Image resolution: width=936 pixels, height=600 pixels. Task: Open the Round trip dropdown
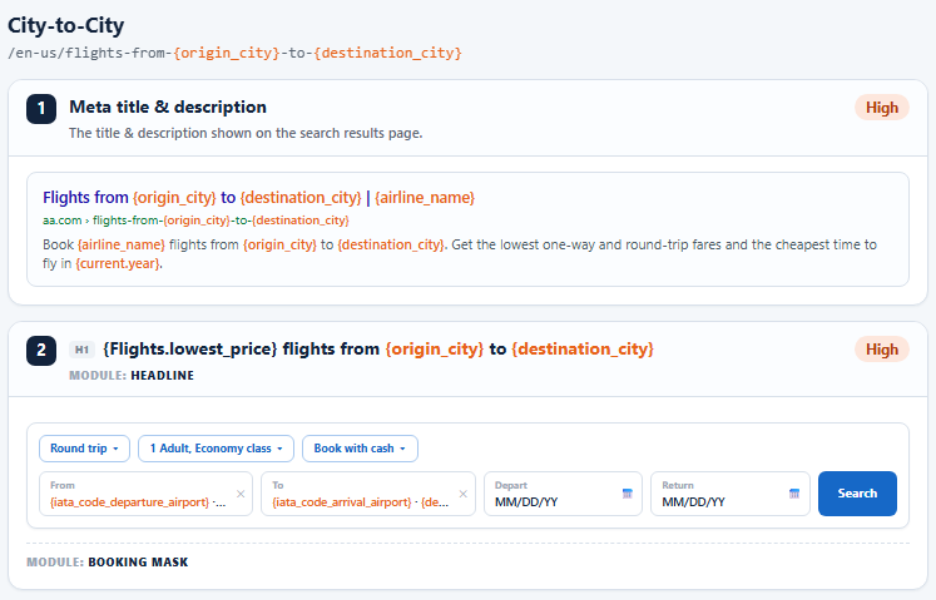click(x=84, y=448)
